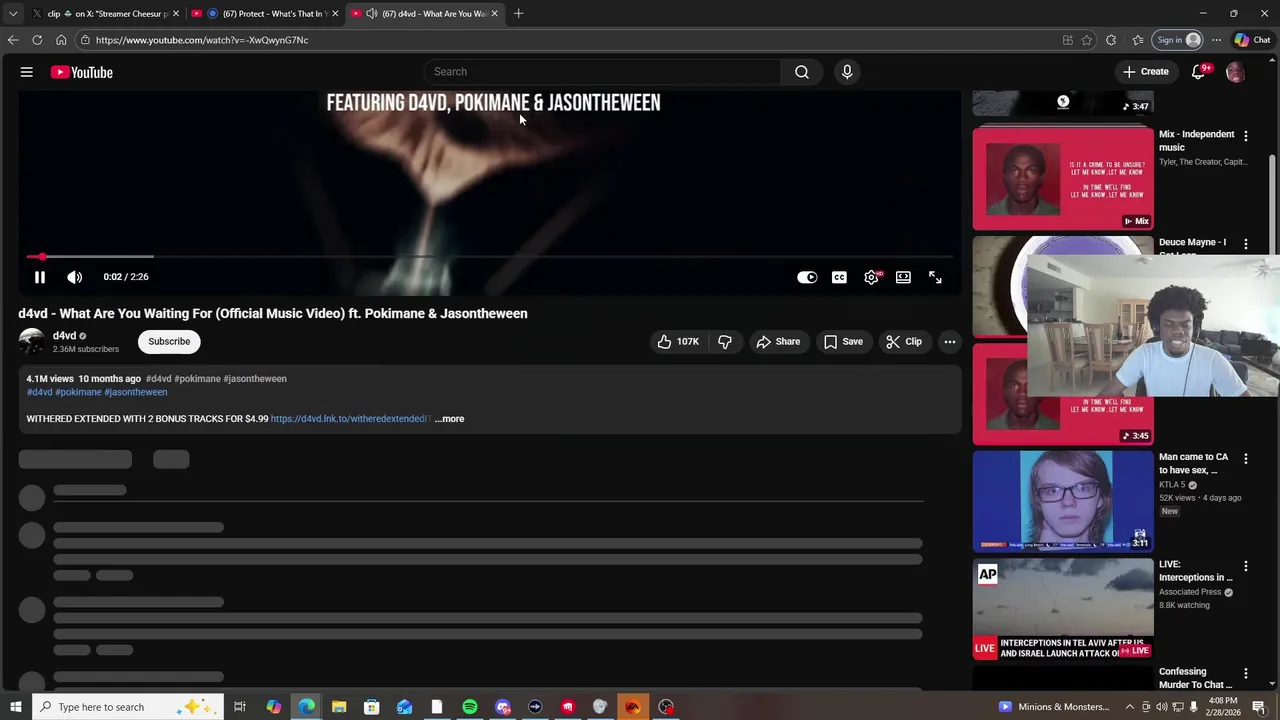This screenshot has width=1280, height=720.
Task: Open a new browser tab
Action: click(518, 14)
